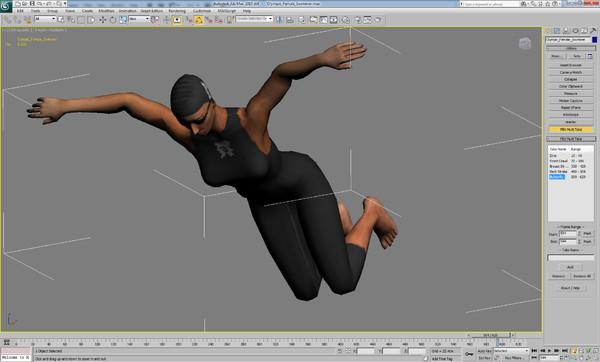Click the Measure utility button
This screenshot has width=600, height=362.
coord(571,93)
